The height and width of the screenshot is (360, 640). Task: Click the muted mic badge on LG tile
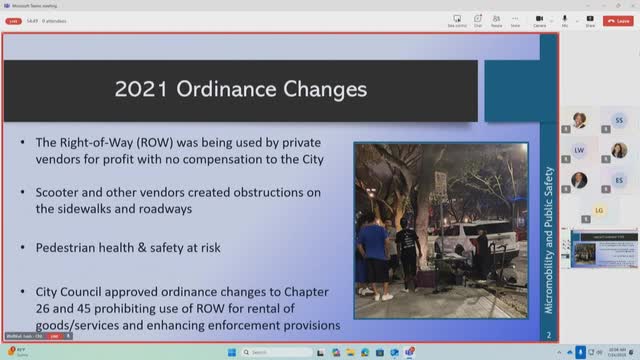tap(586, 220)
